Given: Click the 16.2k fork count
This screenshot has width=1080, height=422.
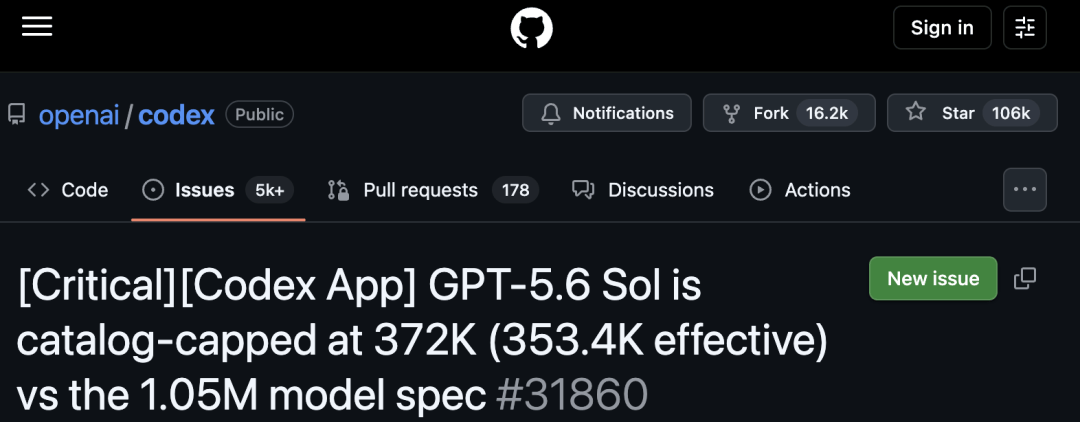Looking at the screenshot, I should 827,113.
